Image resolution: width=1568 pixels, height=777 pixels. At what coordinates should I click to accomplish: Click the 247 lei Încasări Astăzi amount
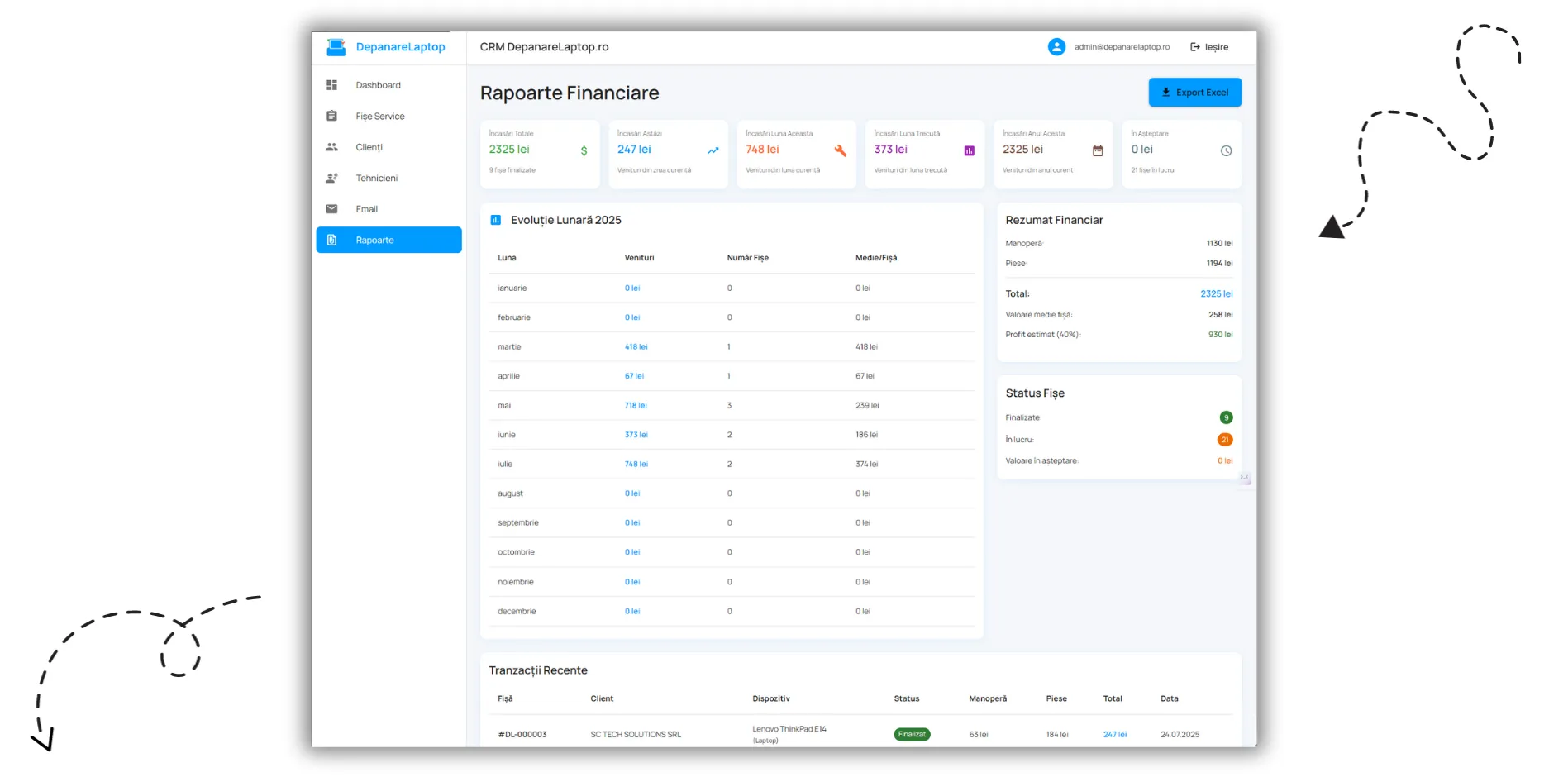[634, 150]
